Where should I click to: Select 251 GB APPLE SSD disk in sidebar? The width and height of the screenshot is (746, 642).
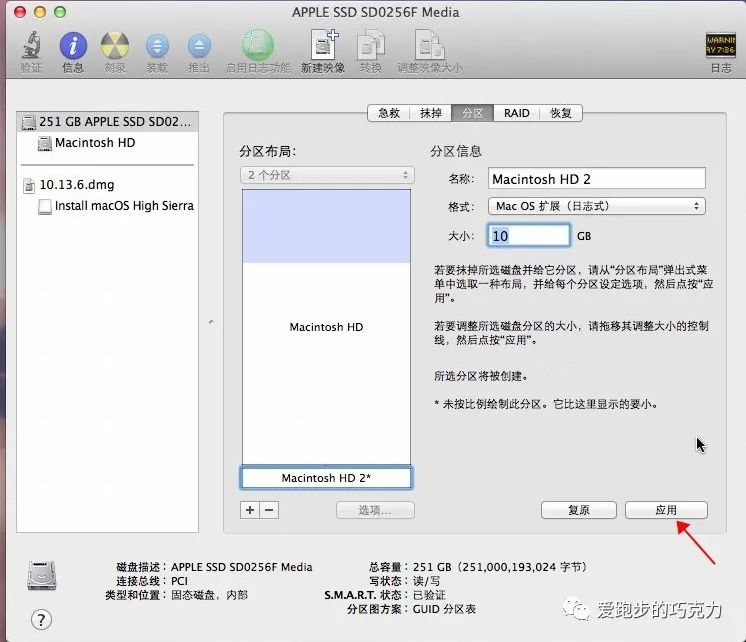[x=108, y=122]
